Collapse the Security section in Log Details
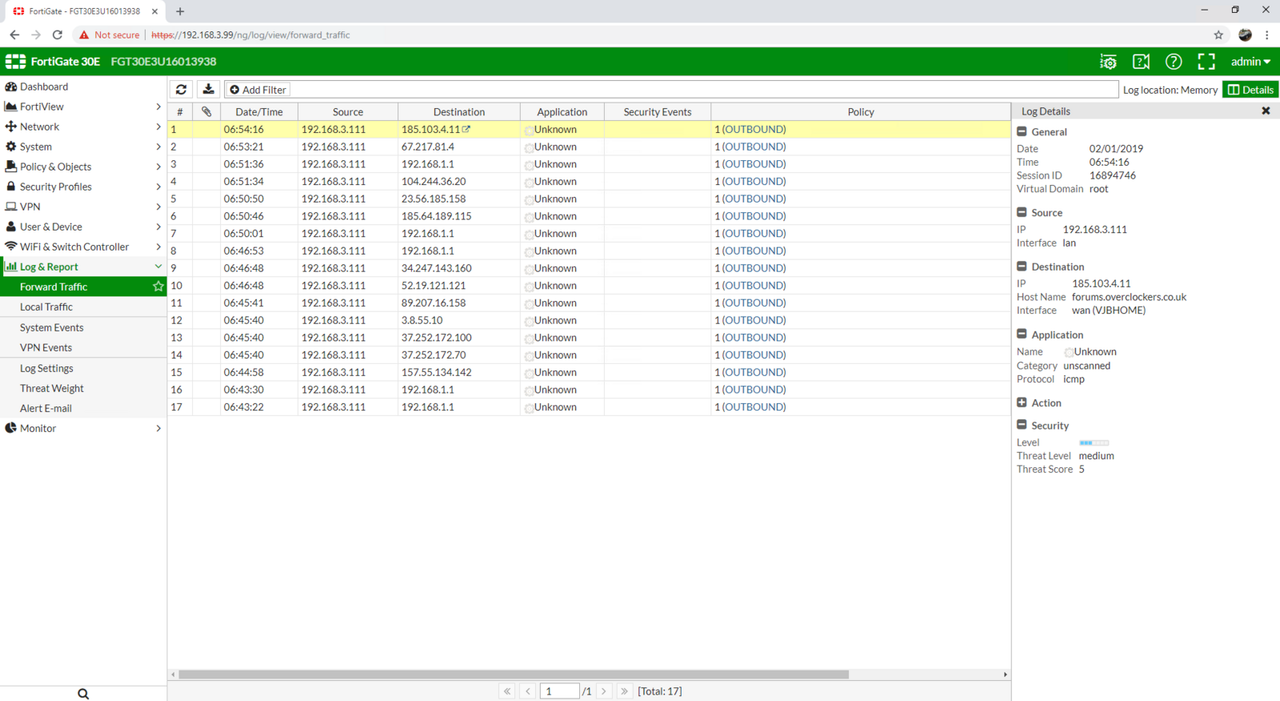Image resolution: width=1280 pixels, height=701 pixels. click(x=1022, y=425)
